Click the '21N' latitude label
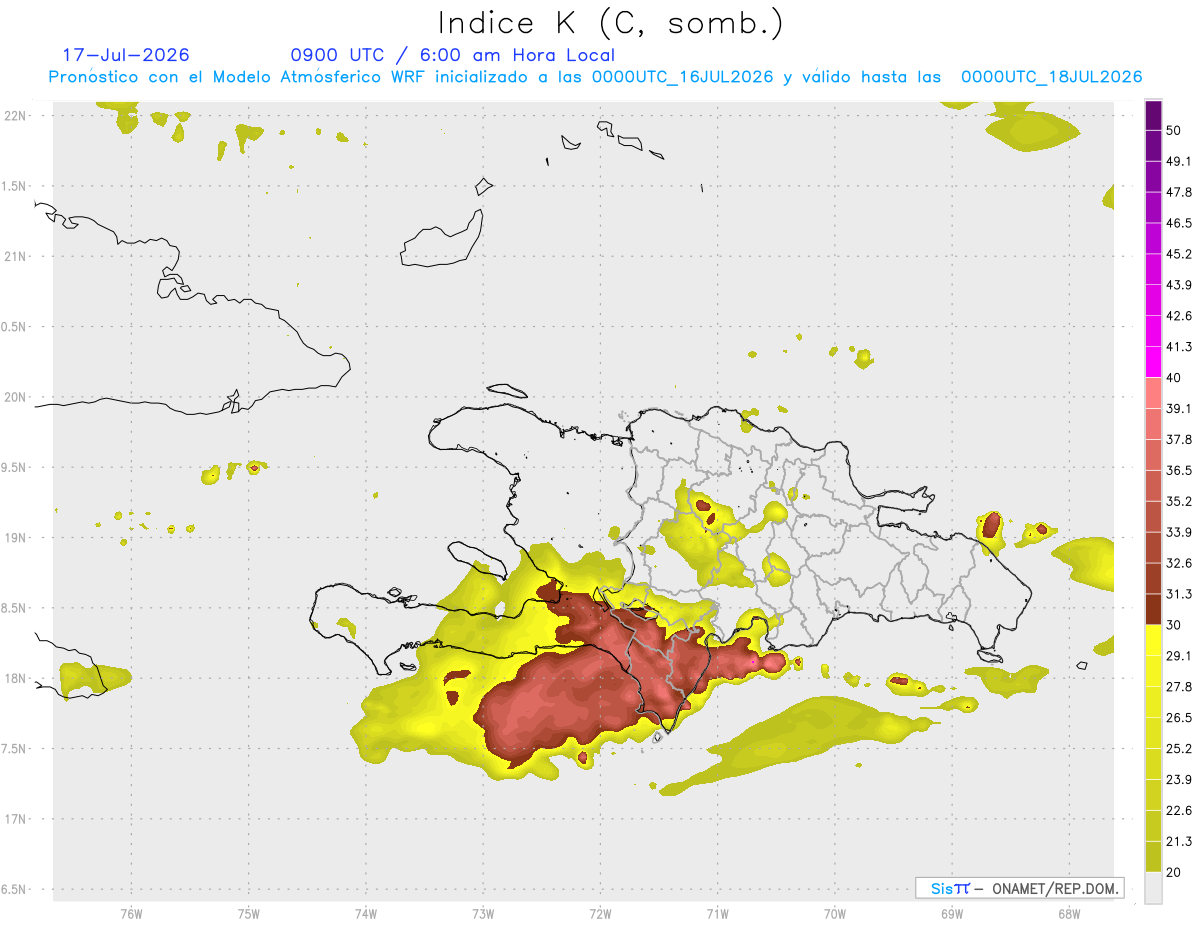The image size is (1200, 927). pos(15,256)
